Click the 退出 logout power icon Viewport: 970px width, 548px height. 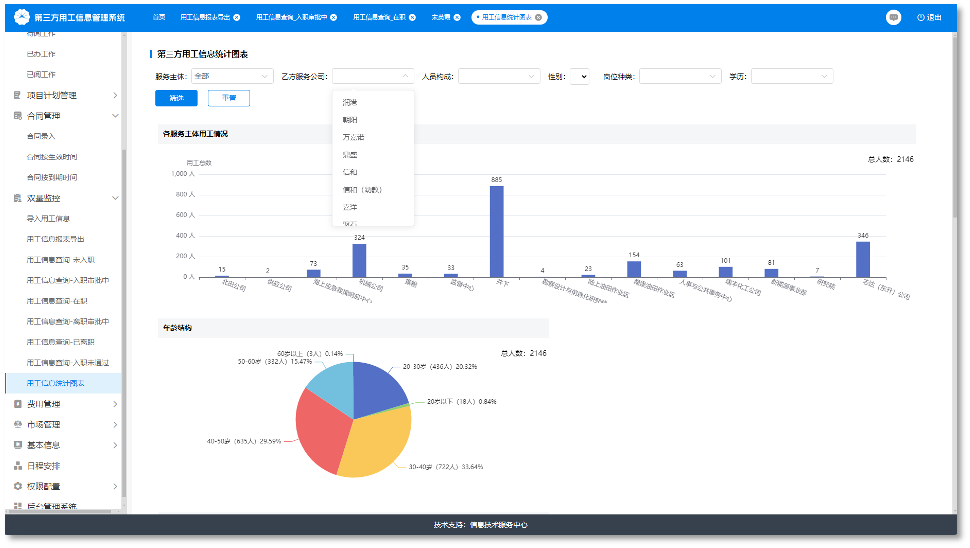[x=921, y=18]
